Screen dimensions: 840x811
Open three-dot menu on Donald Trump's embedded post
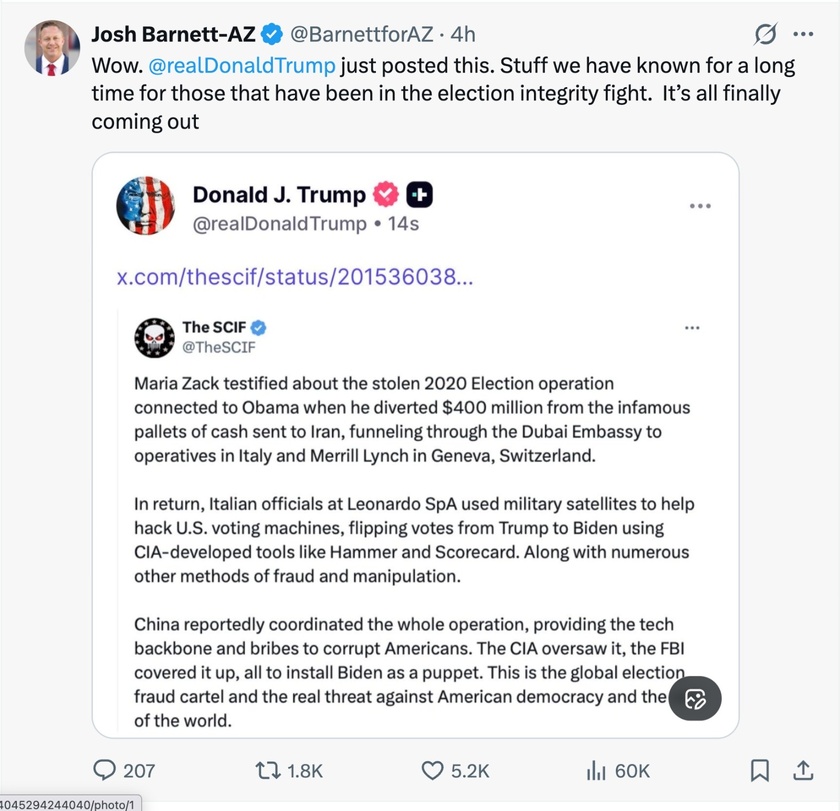click(x=700, y=206)
